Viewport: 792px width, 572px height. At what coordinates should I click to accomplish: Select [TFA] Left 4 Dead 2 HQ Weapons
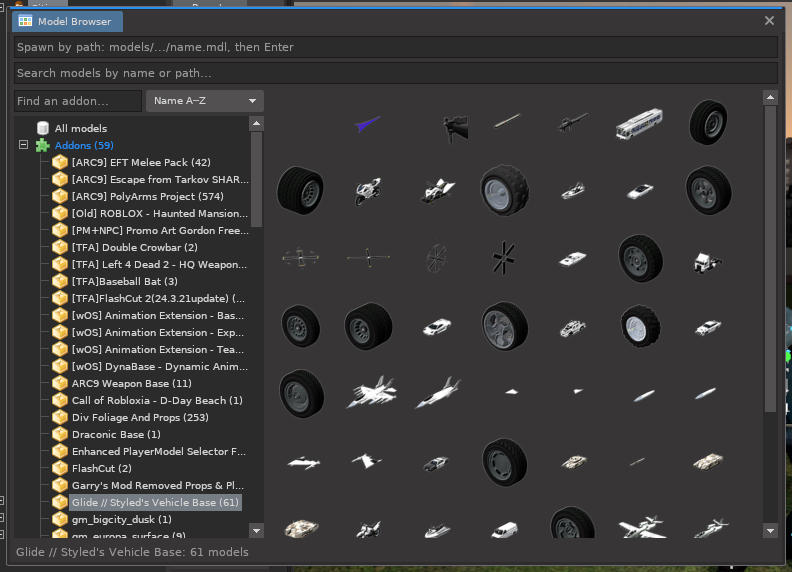[x=159, y=264]
